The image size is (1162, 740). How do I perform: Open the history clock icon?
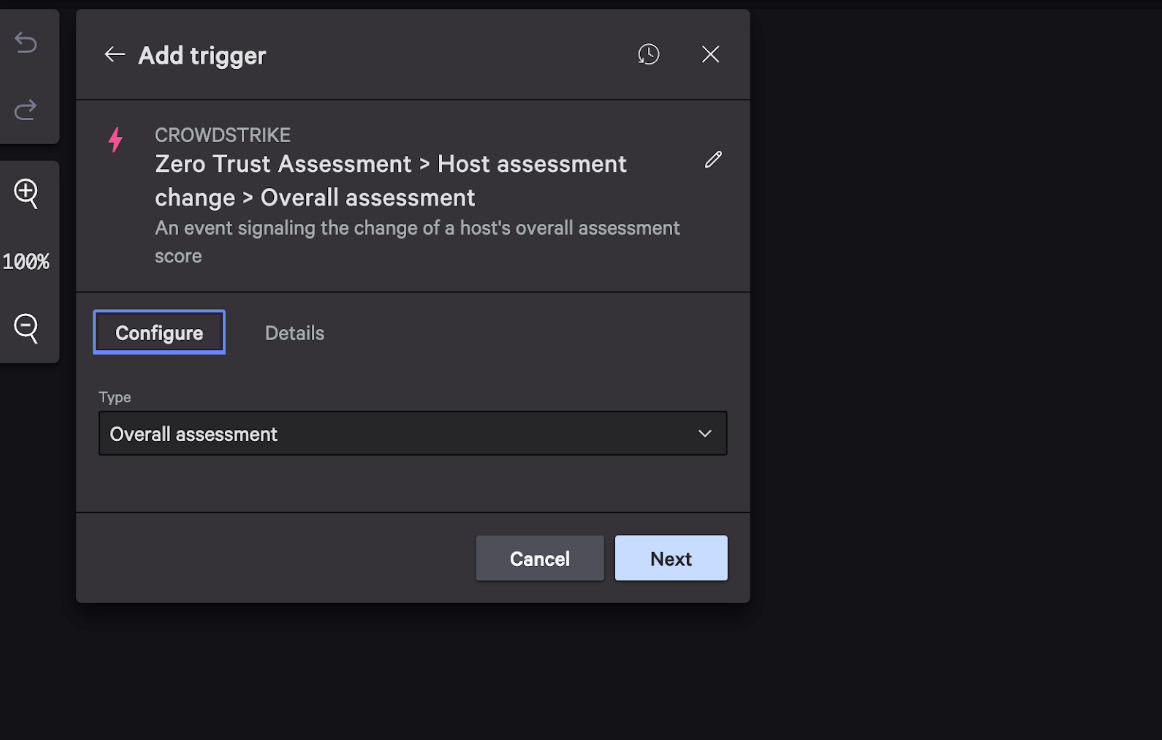(649, 55)
